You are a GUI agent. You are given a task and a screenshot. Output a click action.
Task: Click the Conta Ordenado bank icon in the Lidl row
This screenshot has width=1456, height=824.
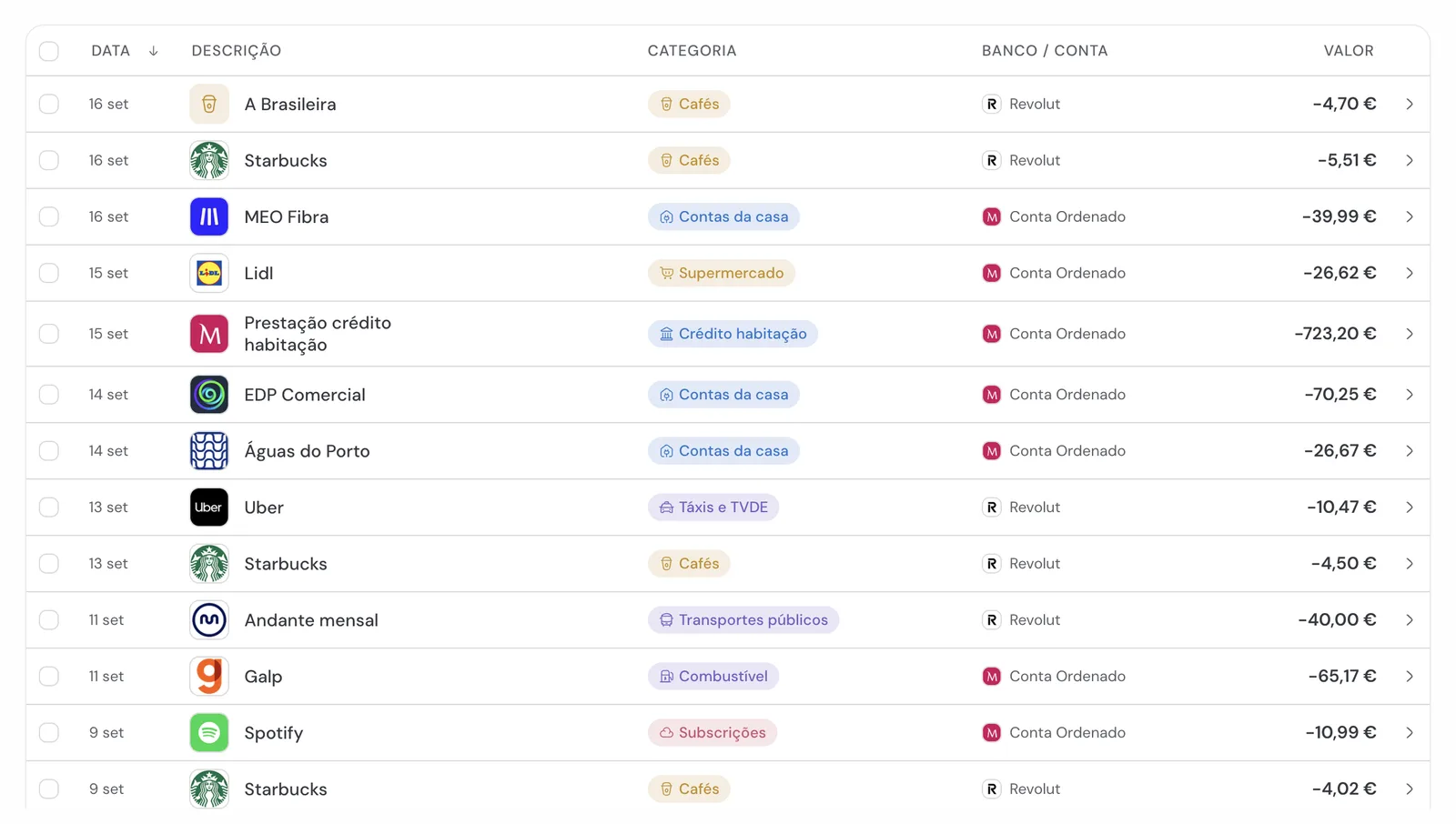tap(992, 273)
